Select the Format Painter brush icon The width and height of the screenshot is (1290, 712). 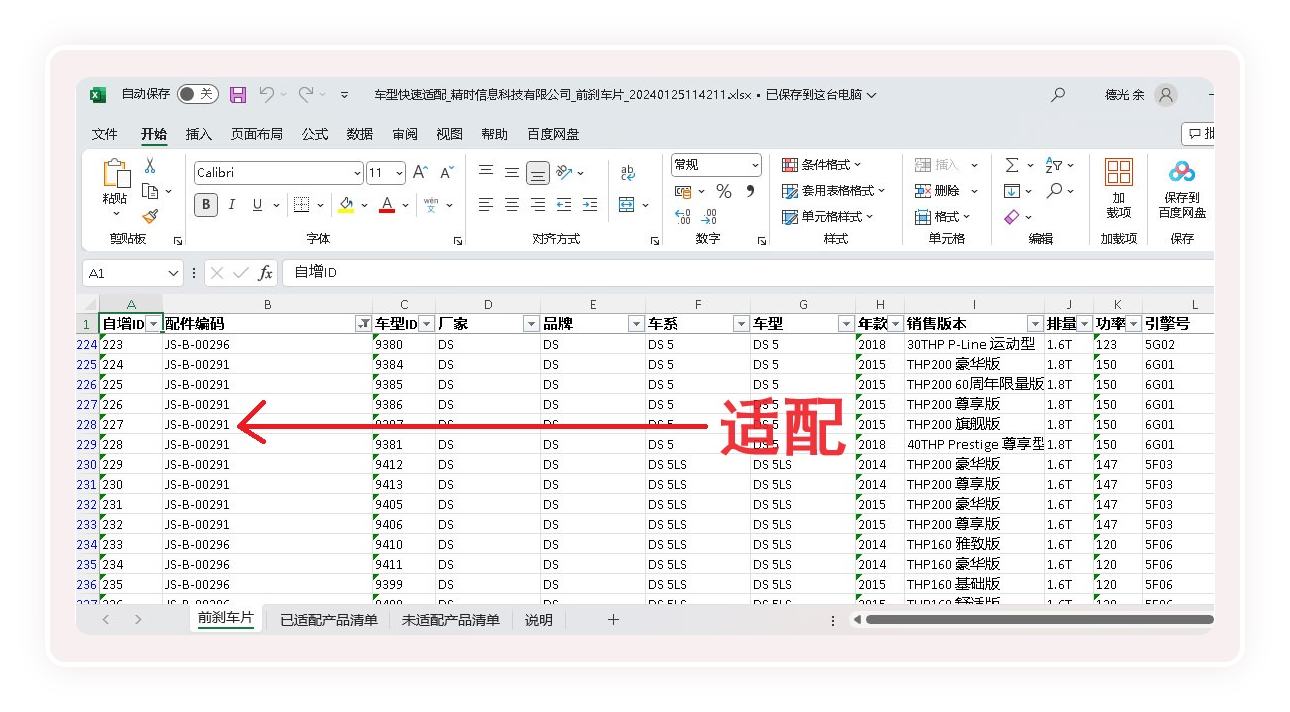[x=150, y=215]
